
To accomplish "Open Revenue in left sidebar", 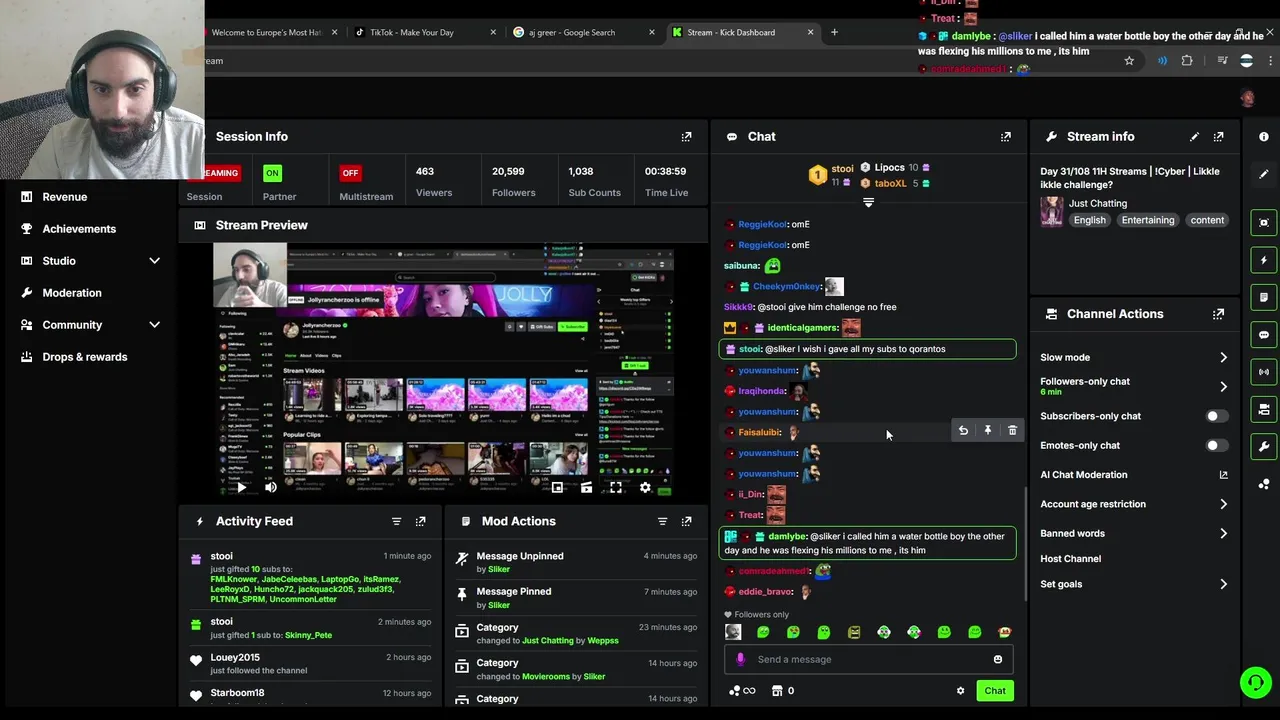I will pyautogui.click(x=64, y=197).
